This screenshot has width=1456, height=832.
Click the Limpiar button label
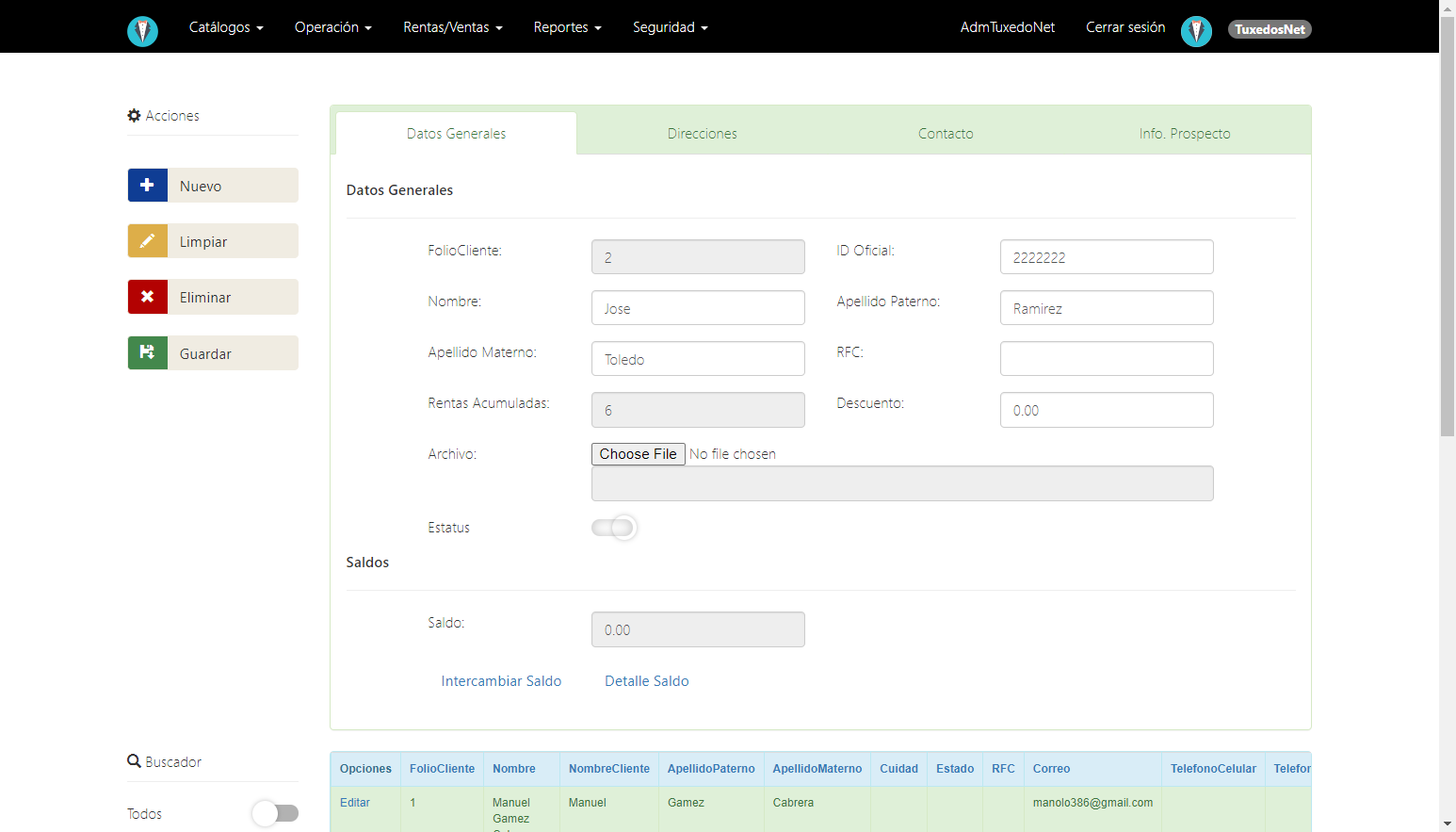(x=203, y=242)
